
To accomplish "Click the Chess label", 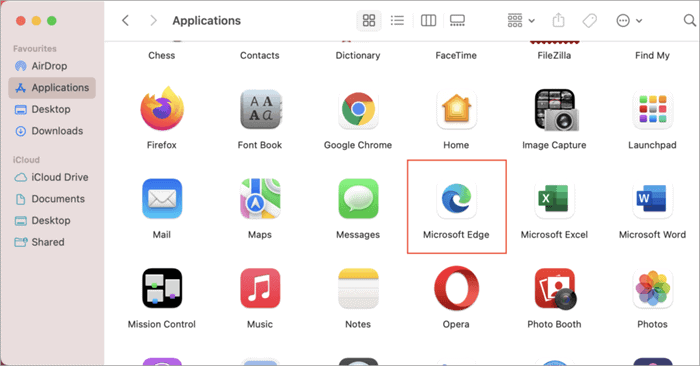I will pyautogui.click(x=162, y=55).
